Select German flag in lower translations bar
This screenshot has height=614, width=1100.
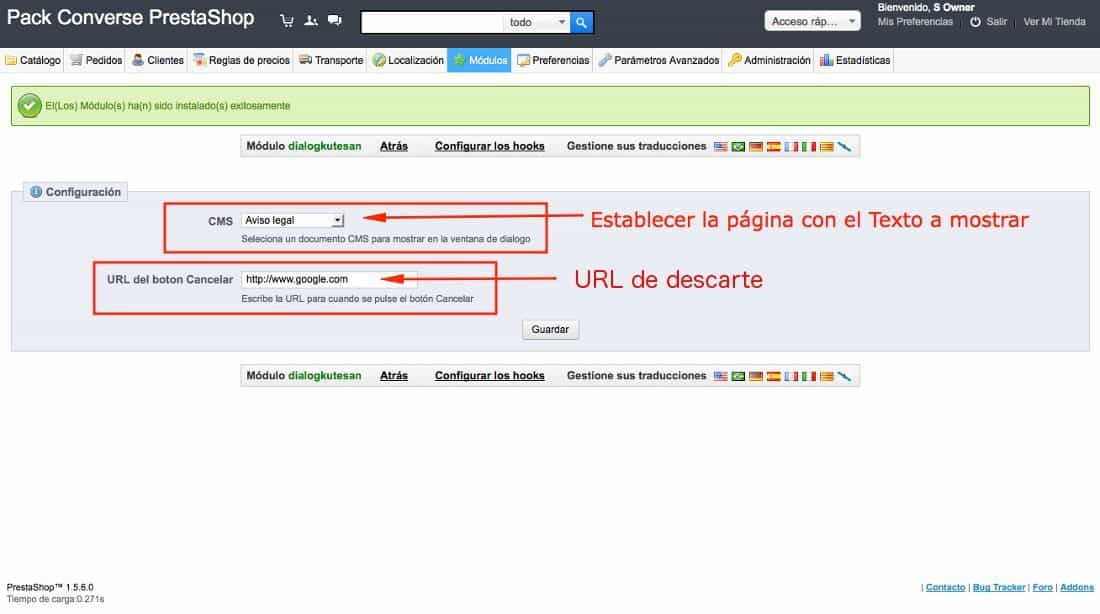point(756,376)
